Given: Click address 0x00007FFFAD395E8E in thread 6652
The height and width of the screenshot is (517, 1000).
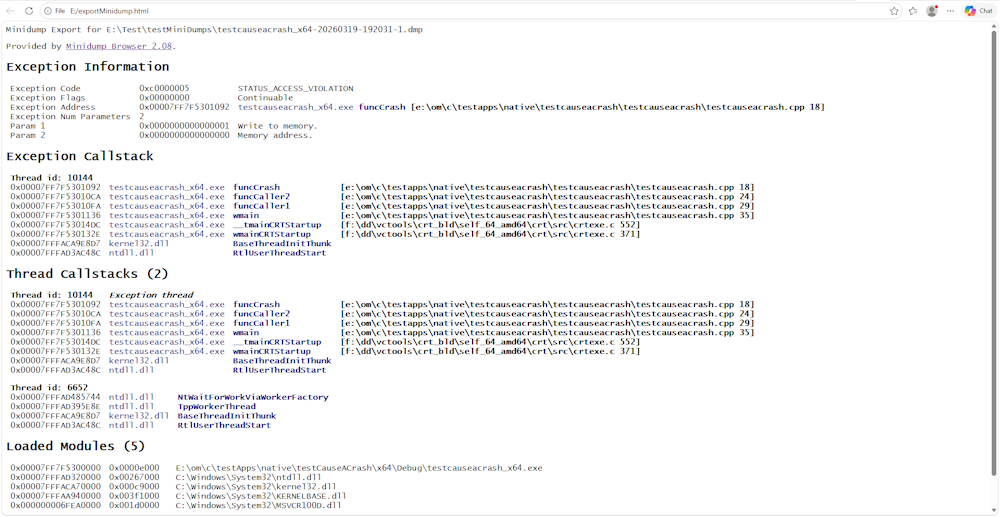Looking at the screenshot, I should 55,407.
